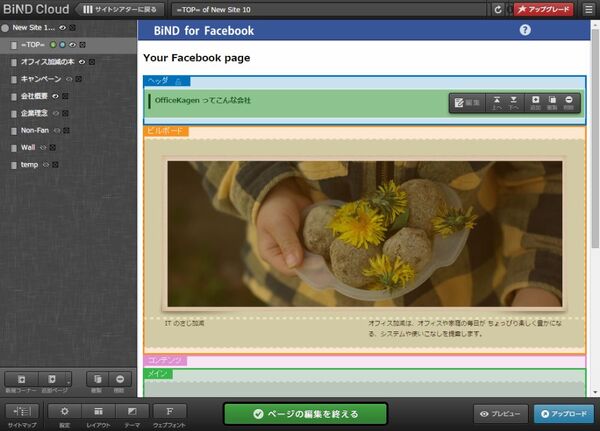Click the IT のさじ加減 caption text
The height and width of the screenshot is (431, 600).
[184, 323]
